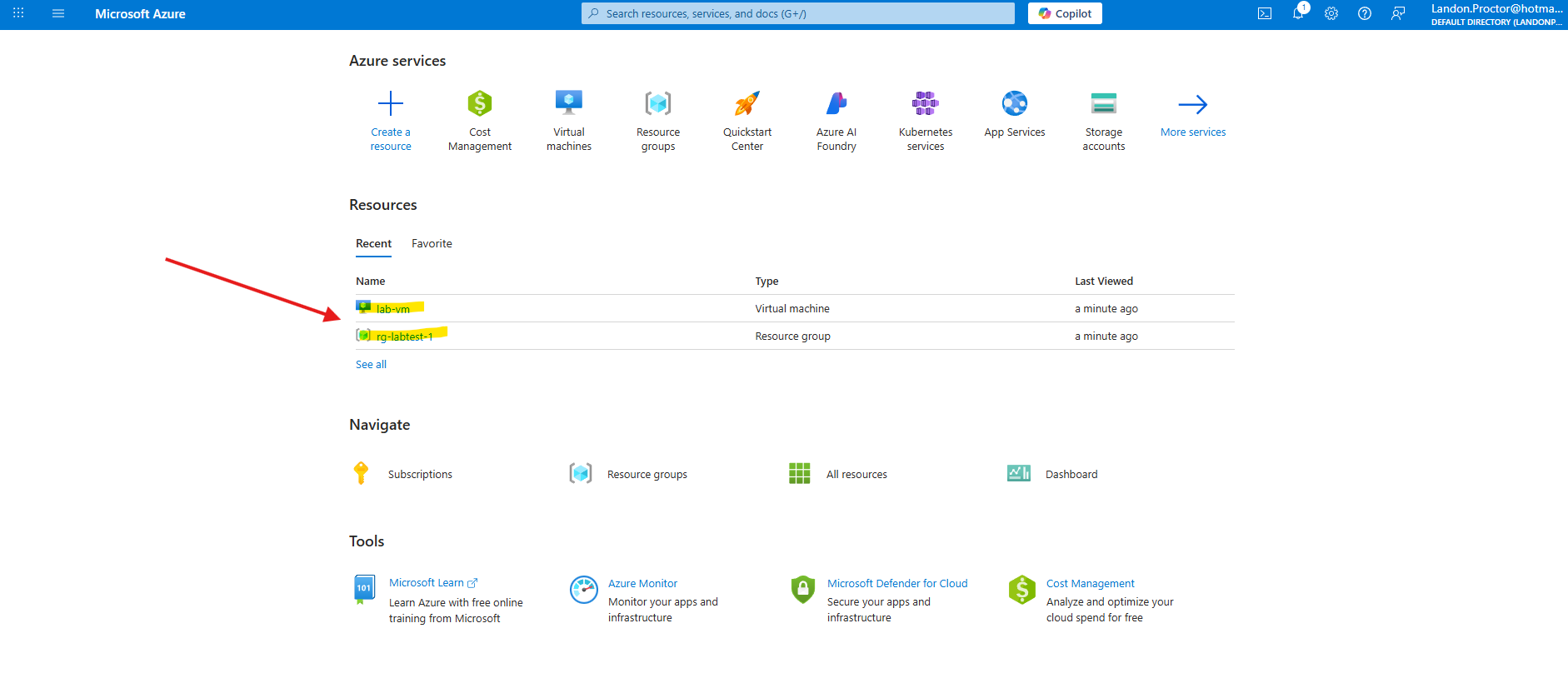Image resolution: width=1568 pixels, height=678 pixels.
Task: Navigate to Dashboard
Action: pyautogui.click(x=1071, y=475)
